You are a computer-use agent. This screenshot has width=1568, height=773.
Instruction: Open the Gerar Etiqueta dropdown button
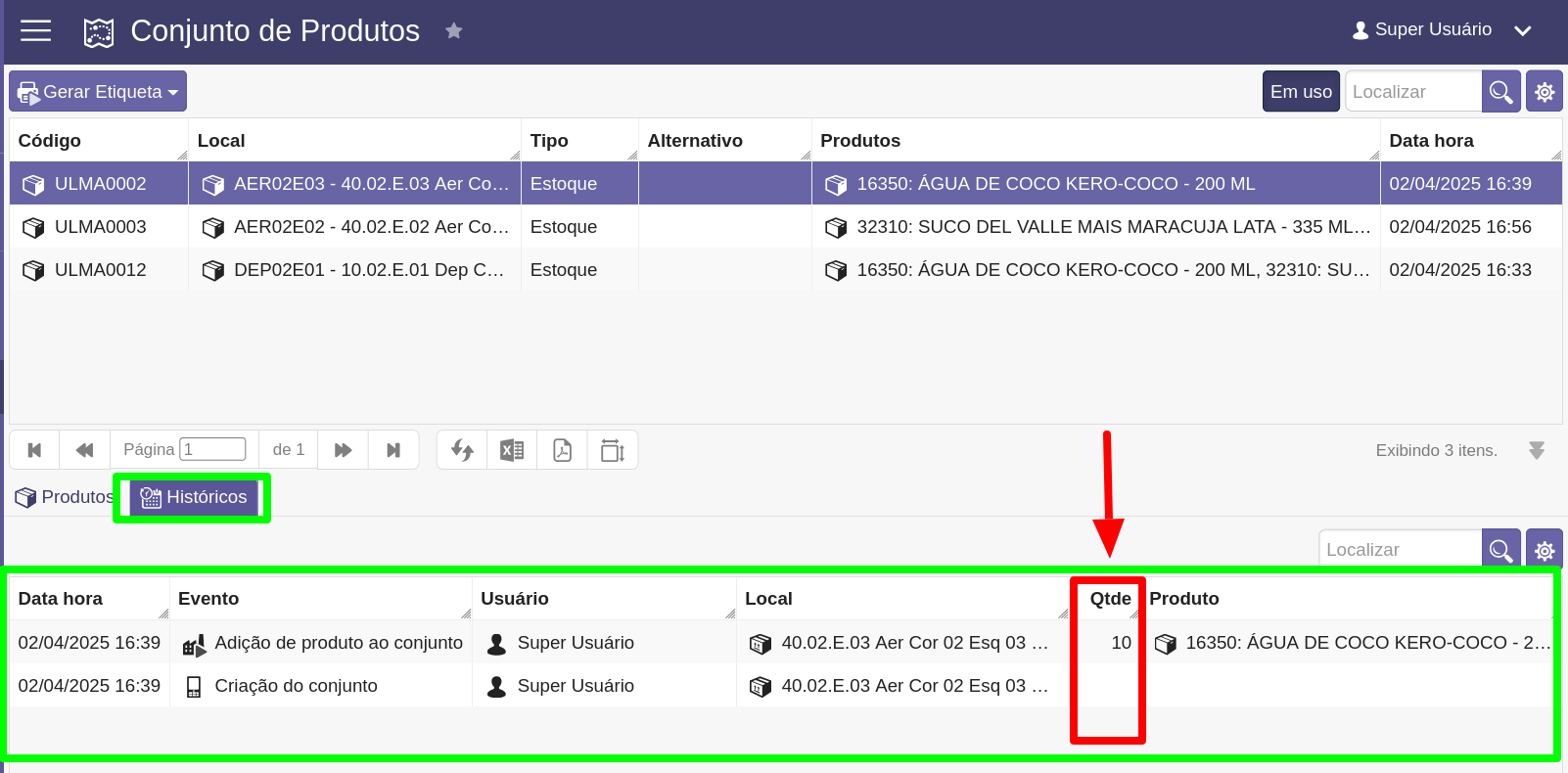click(98, 91)
